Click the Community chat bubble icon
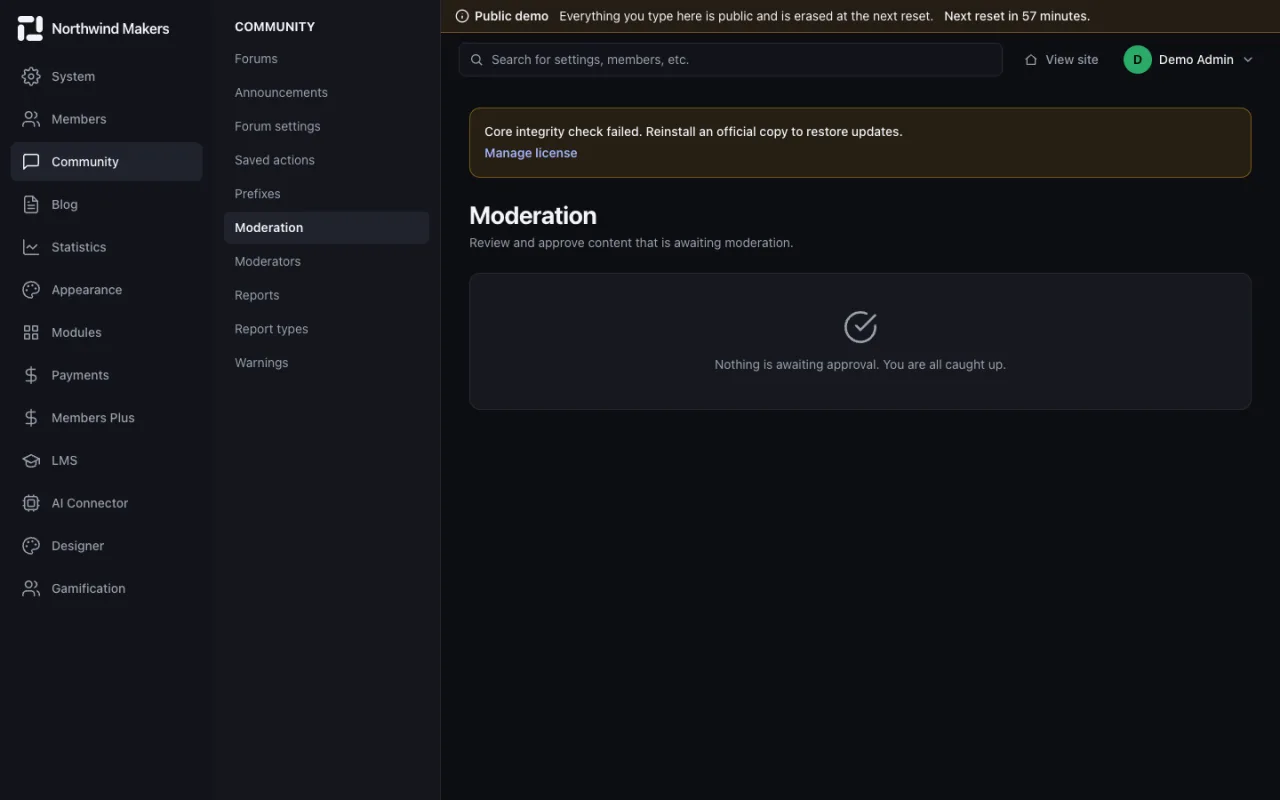Viewport: 1280px width, 800px height. click(31, 161)
